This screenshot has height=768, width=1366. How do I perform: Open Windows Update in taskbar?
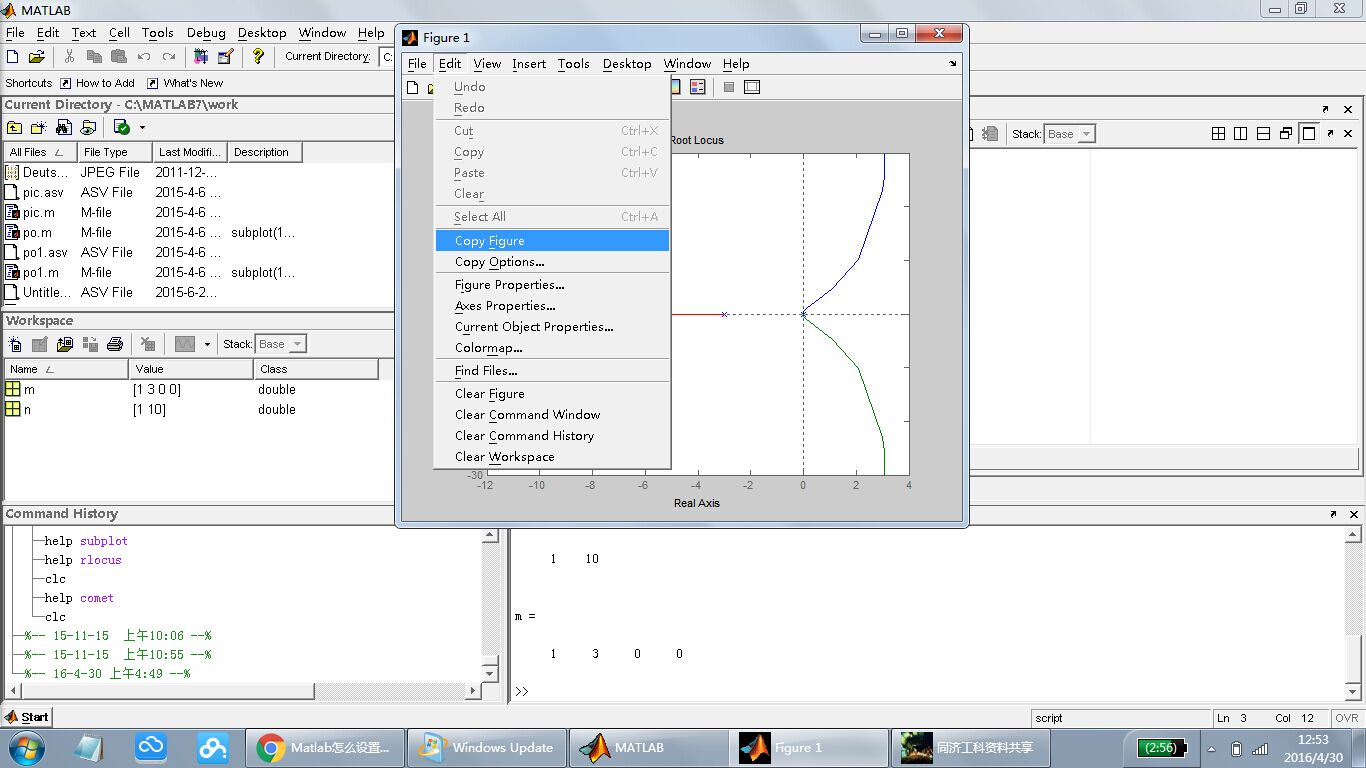pyautogui.click(x=487, y=748)
